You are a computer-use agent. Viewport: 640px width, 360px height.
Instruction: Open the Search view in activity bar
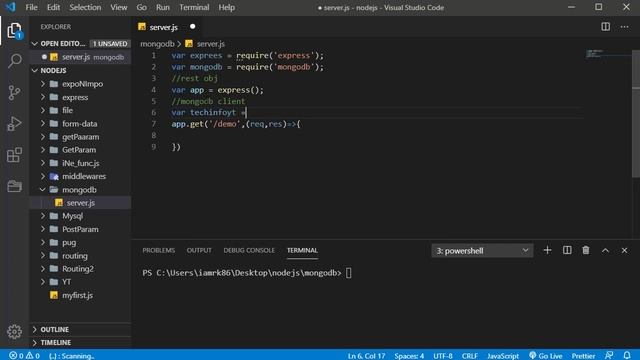[x=14, y=61]
